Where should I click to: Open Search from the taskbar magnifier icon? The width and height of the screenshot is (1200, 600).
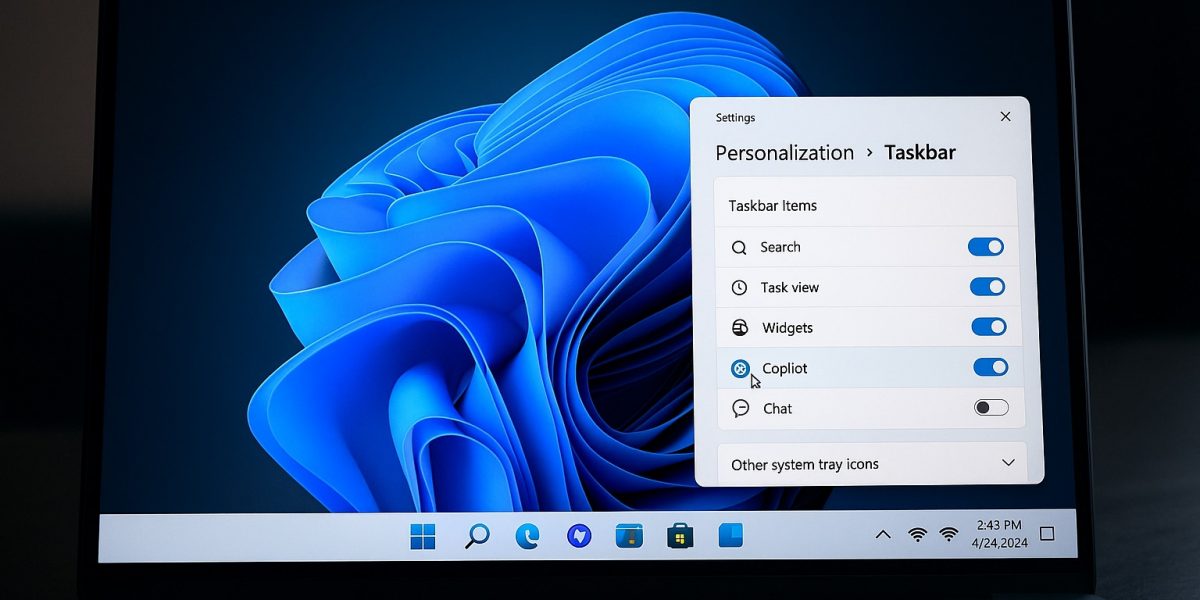tap(477, 537)
